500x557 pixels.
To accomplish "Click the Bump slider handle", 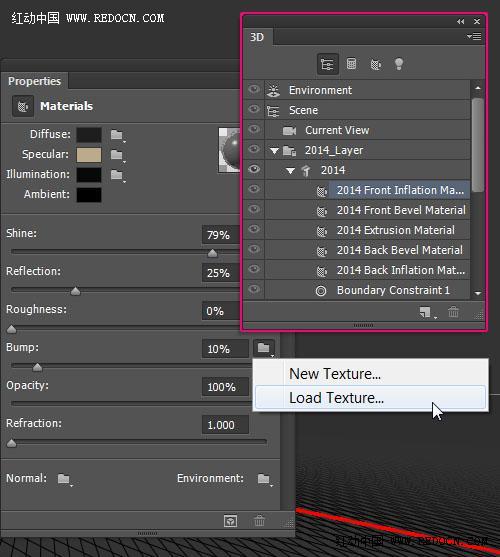I will tap(37, 367).
